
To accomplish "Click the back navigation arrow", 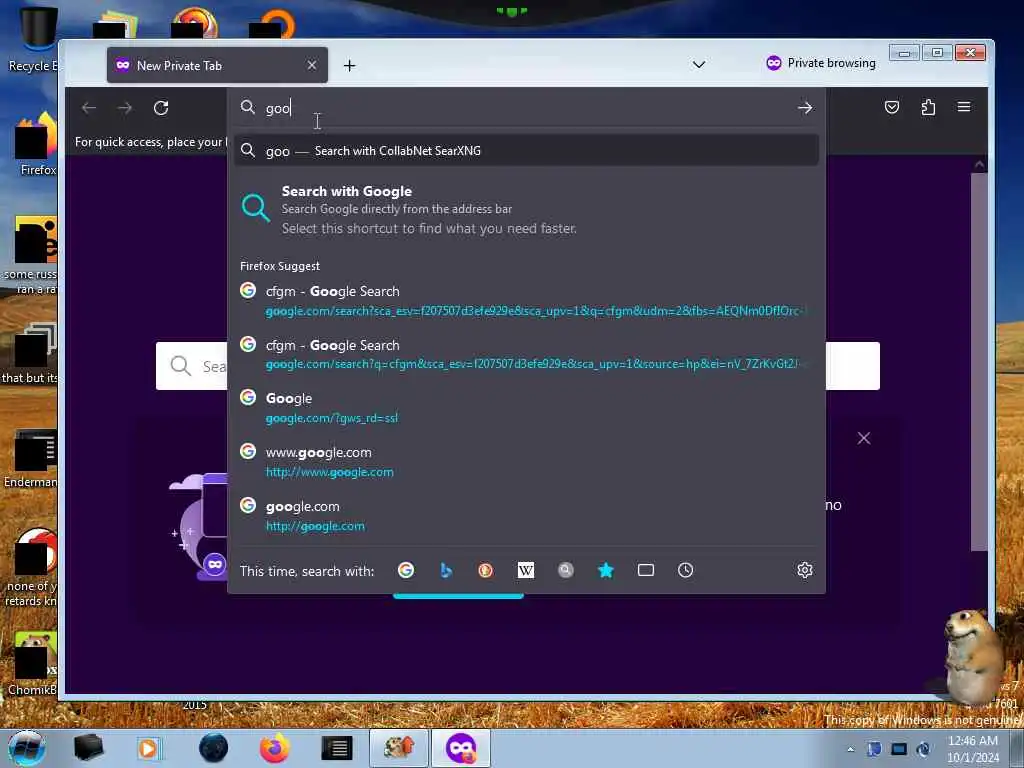I will point(89,108).
